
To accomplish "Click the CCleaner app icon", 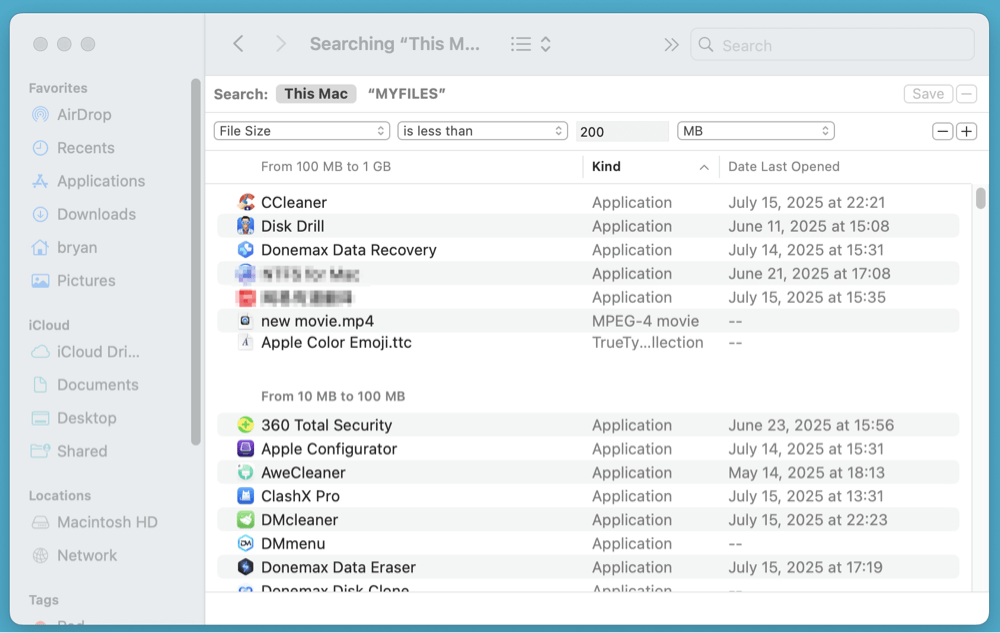I will [245, 202].
